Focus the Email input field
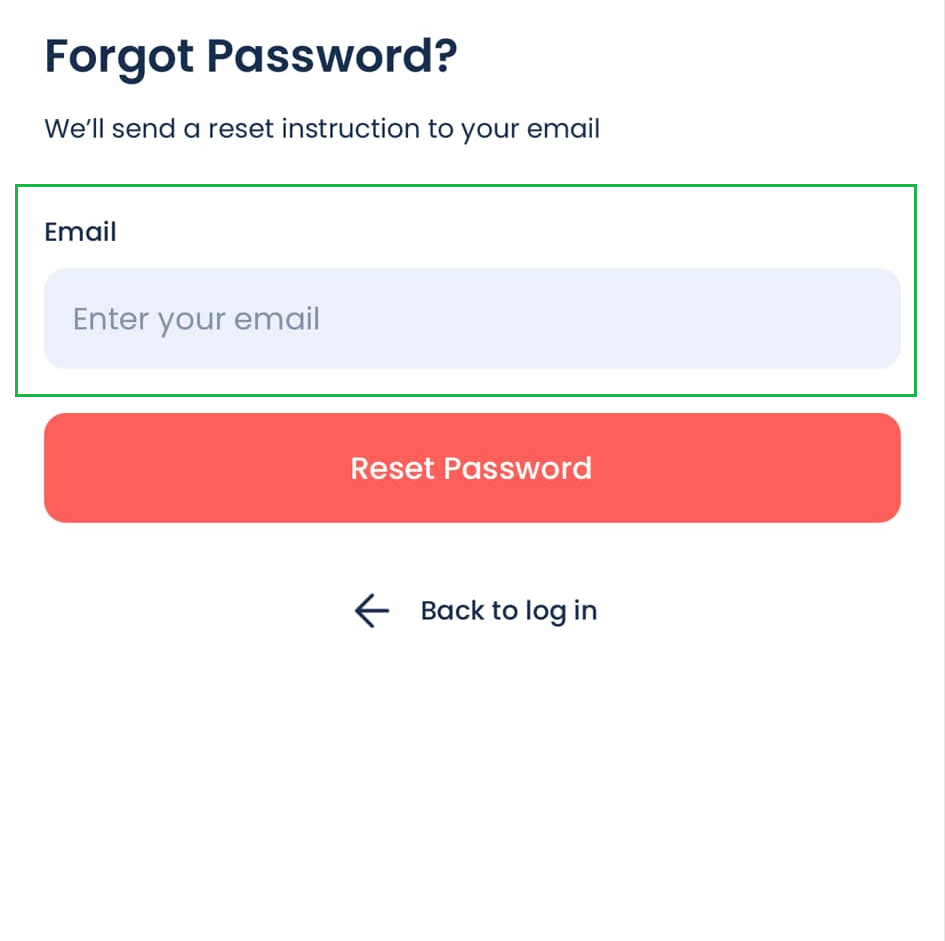 coord(472,319)
